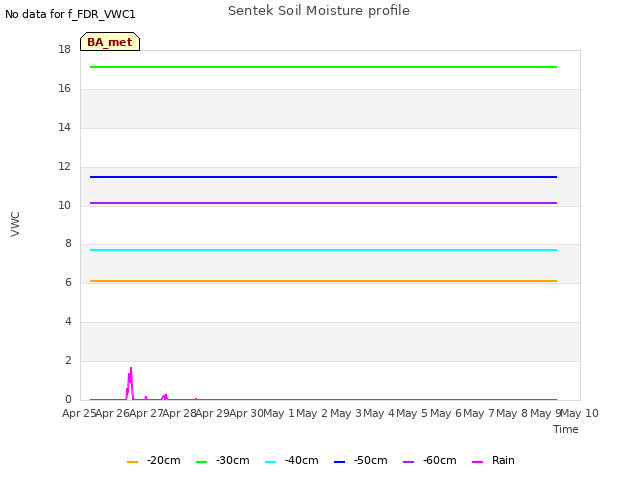The width and height of the screenshot is (640, 480).
Task: Click the 'No data for f_FDR_VWC1' message
Action: [70, 14]
